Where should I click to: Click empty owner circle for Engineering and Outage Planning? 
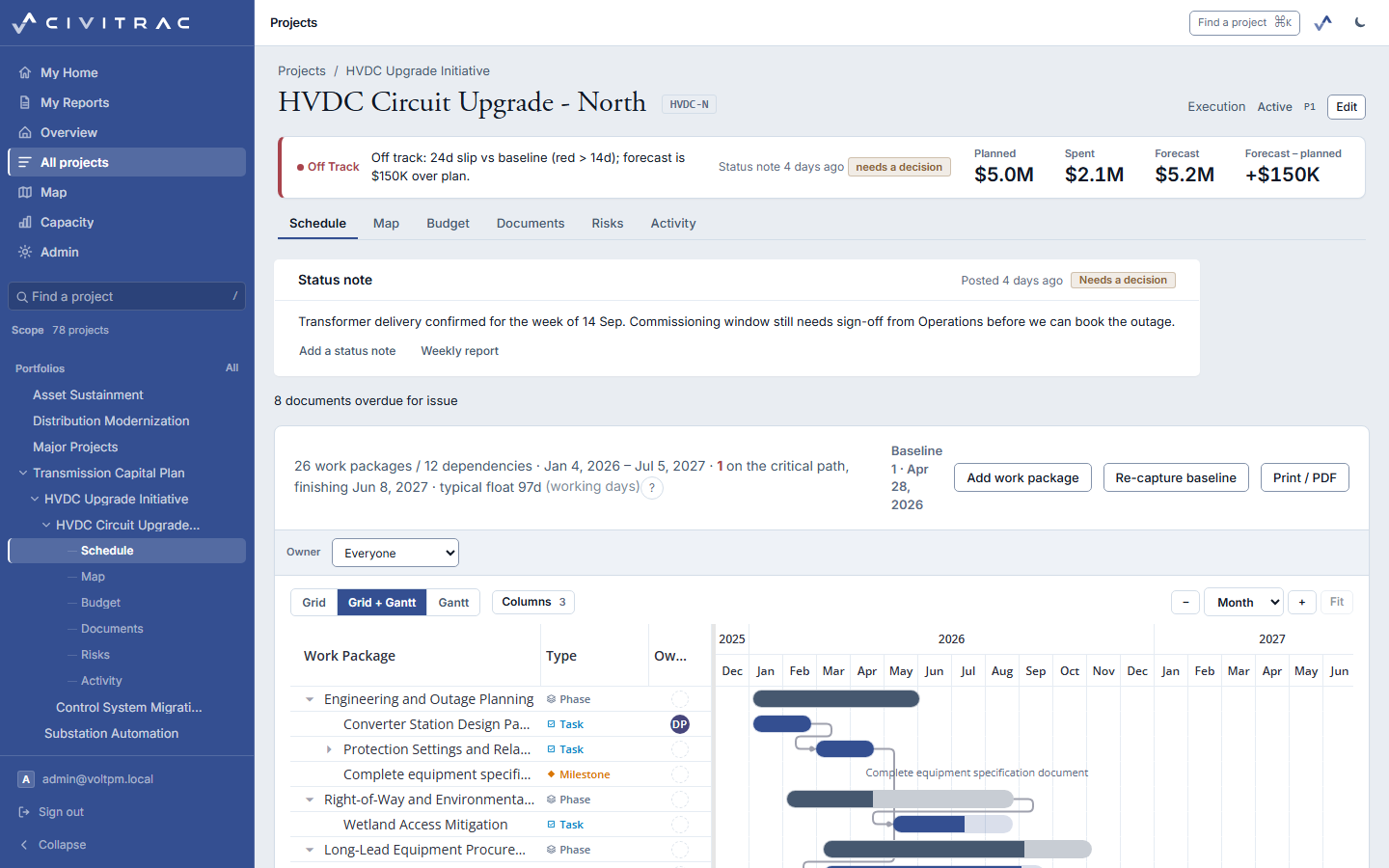click(680, 699)
